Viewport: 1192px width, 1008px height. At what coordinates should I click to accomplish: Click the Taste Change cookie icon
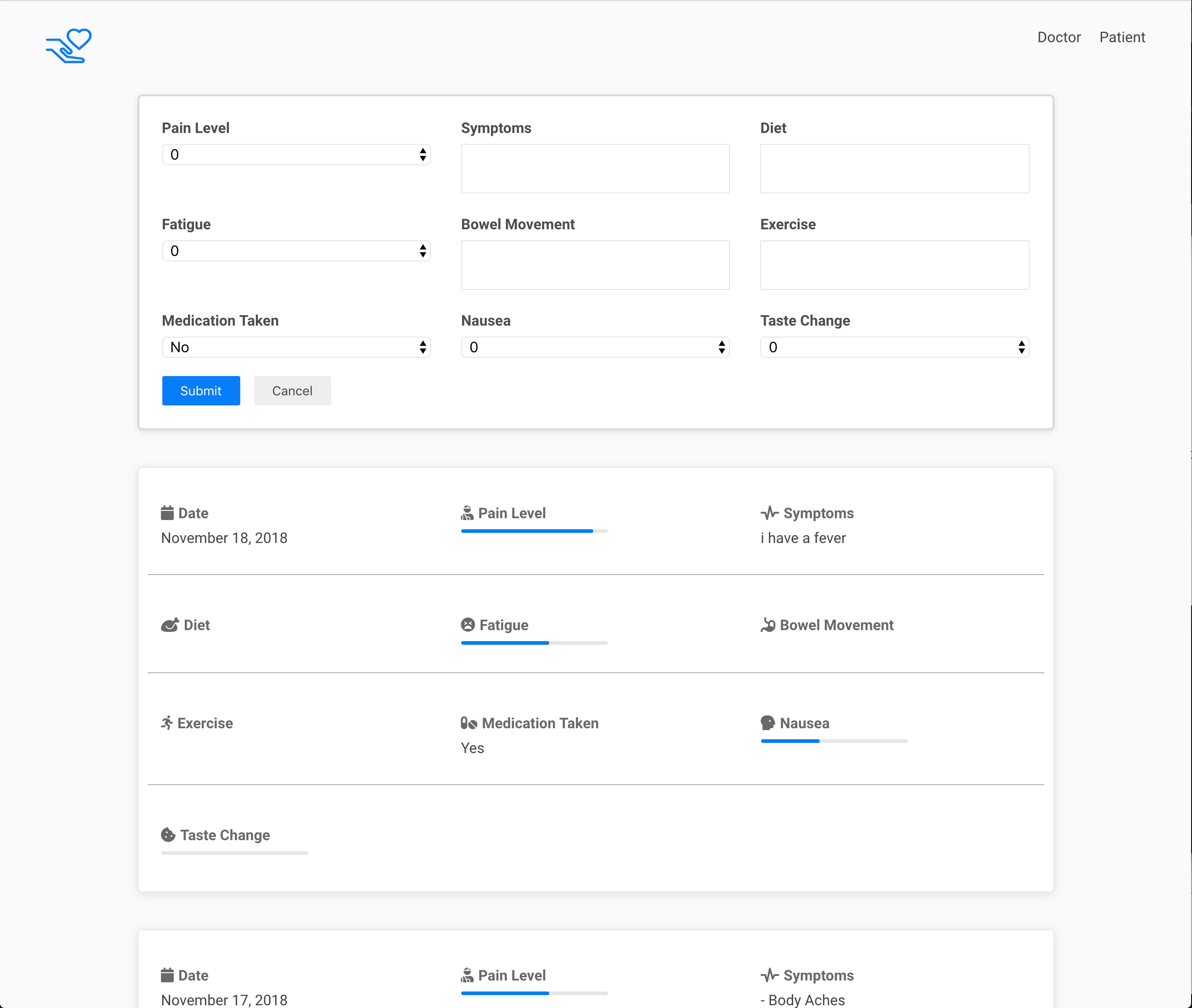pos(168,835)
